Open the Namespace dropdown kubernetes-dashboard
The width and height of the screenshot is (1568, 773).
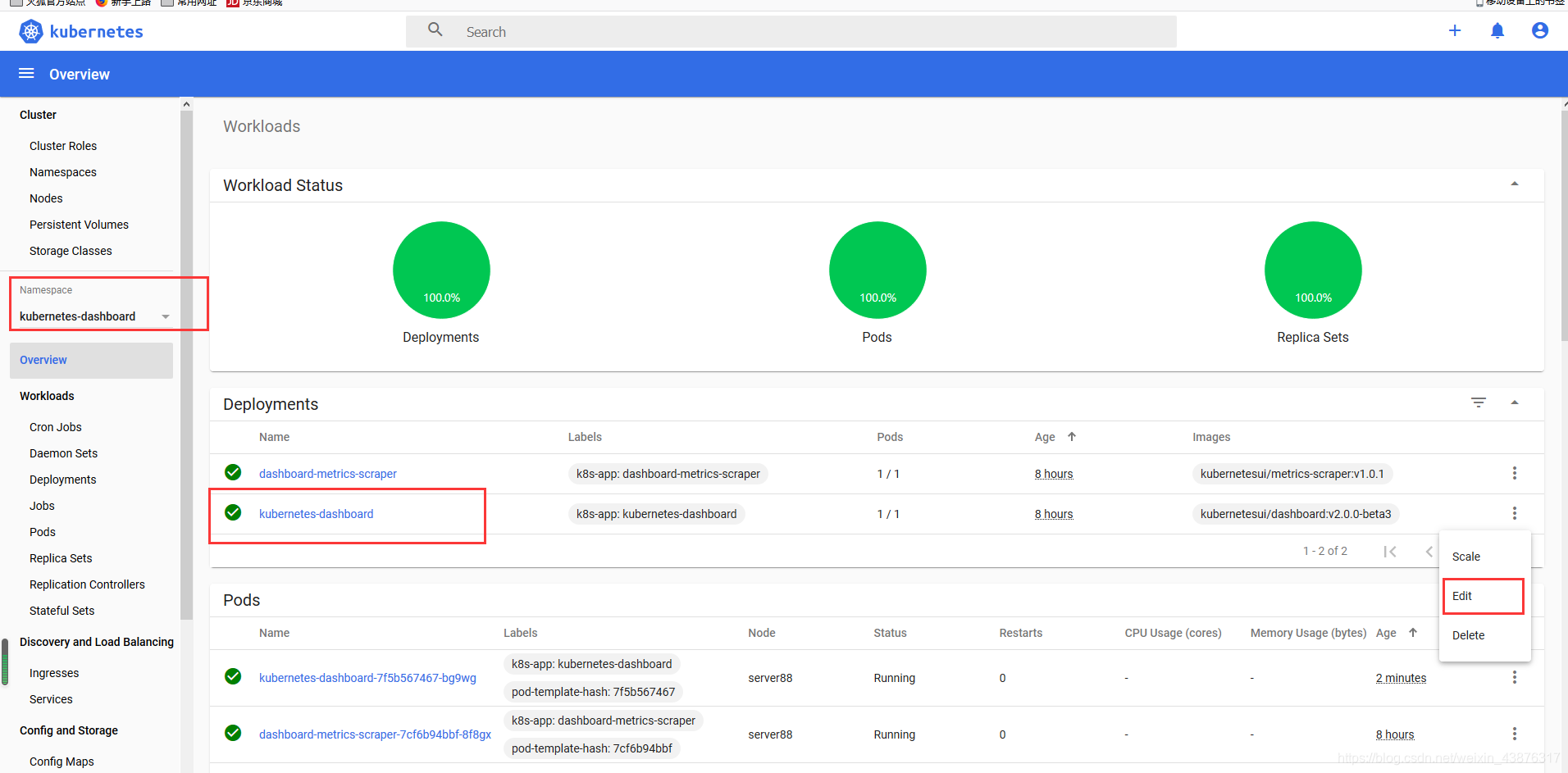point(94,316)
